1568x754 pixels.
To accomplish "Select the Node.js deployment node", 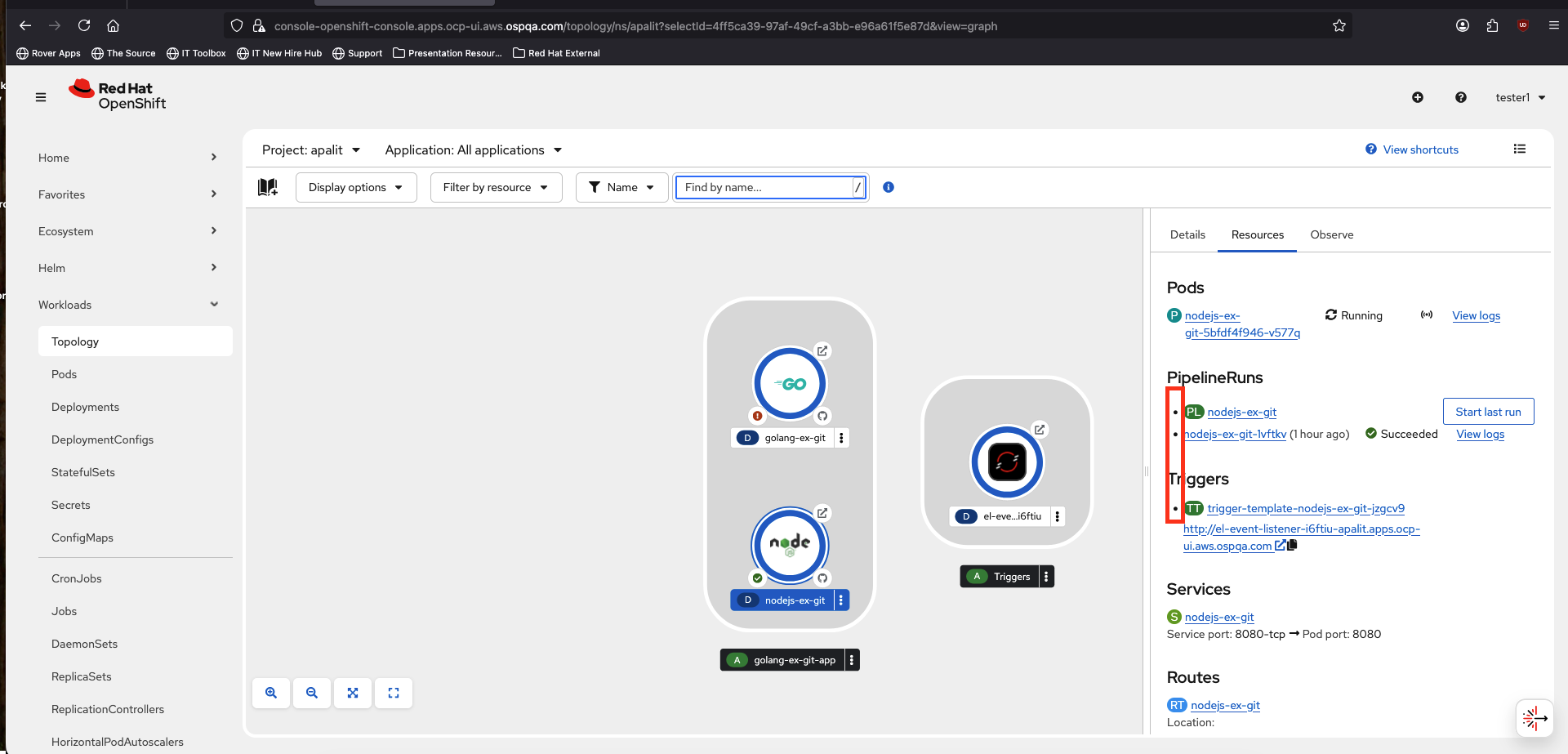I will point(790,545).
